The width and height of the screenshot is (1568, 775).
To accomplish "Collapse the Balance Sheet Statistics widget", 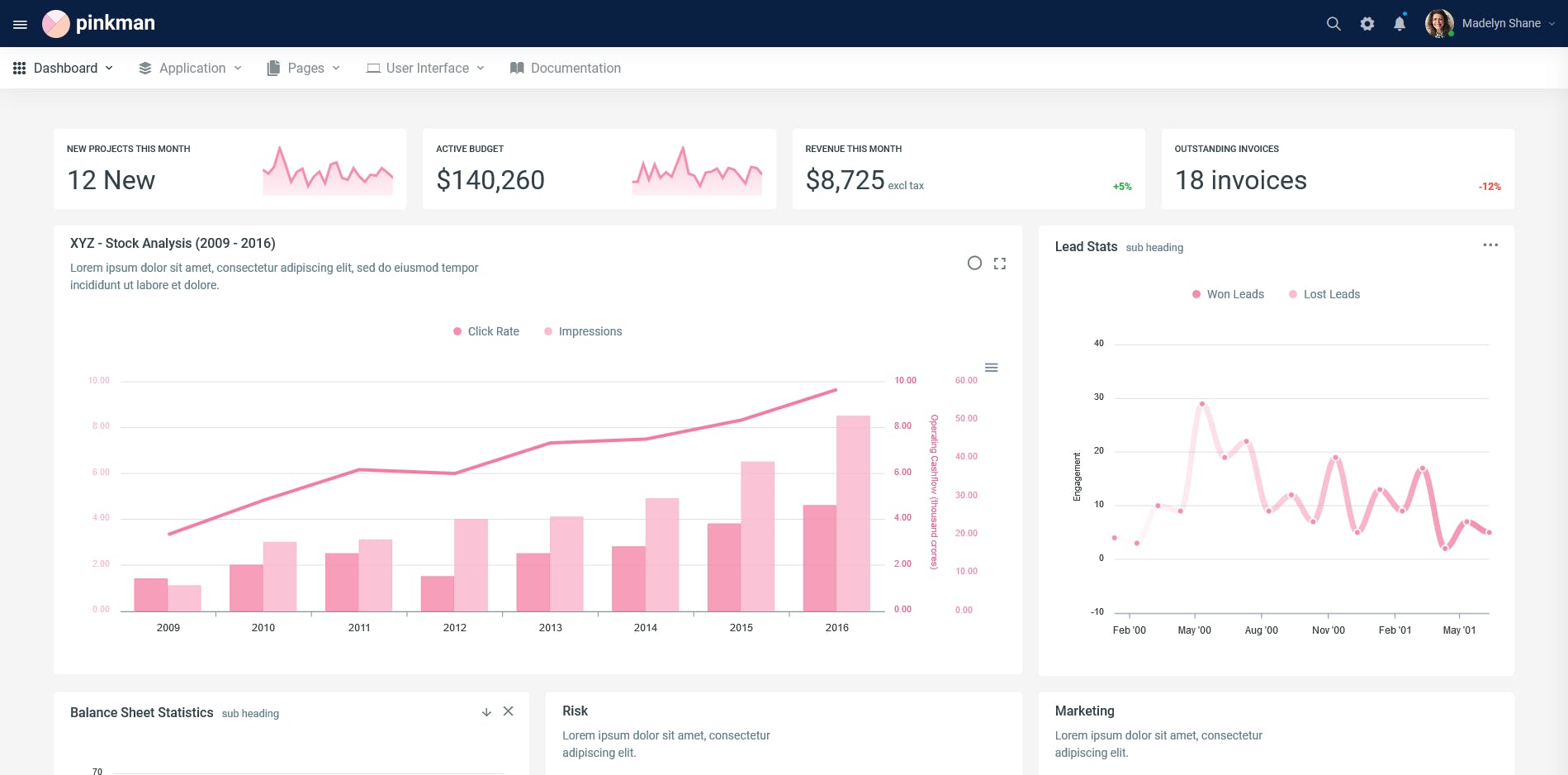I will coord(486,711).
